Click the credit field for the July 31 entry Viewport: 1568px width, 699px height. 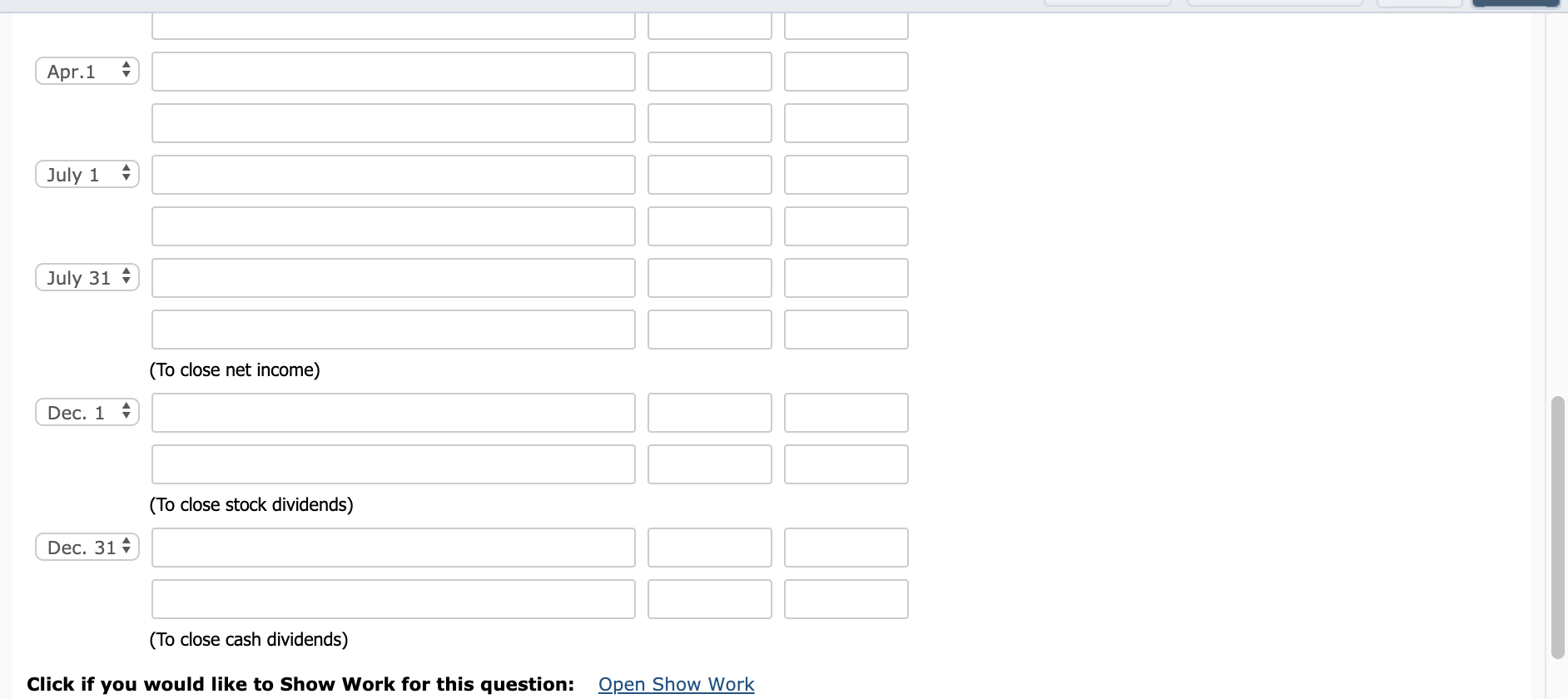pos(845,277)
